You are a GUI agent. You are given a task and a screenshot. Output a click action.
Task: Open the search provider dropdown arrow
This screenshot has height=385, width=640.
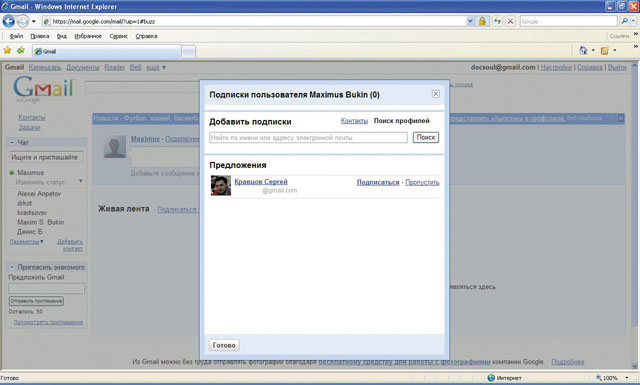[633, 21]
